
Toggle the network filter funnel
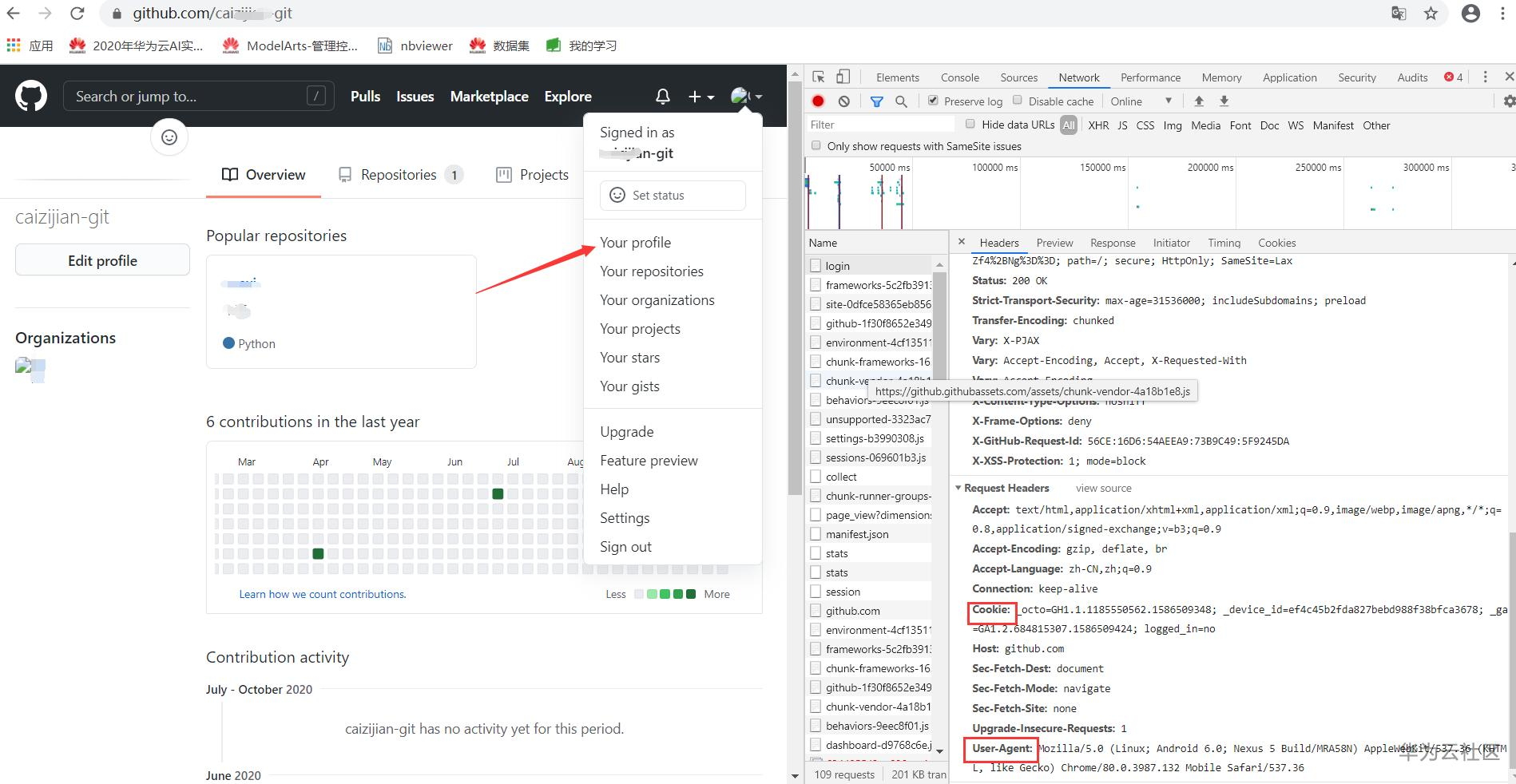coord(876,101)
